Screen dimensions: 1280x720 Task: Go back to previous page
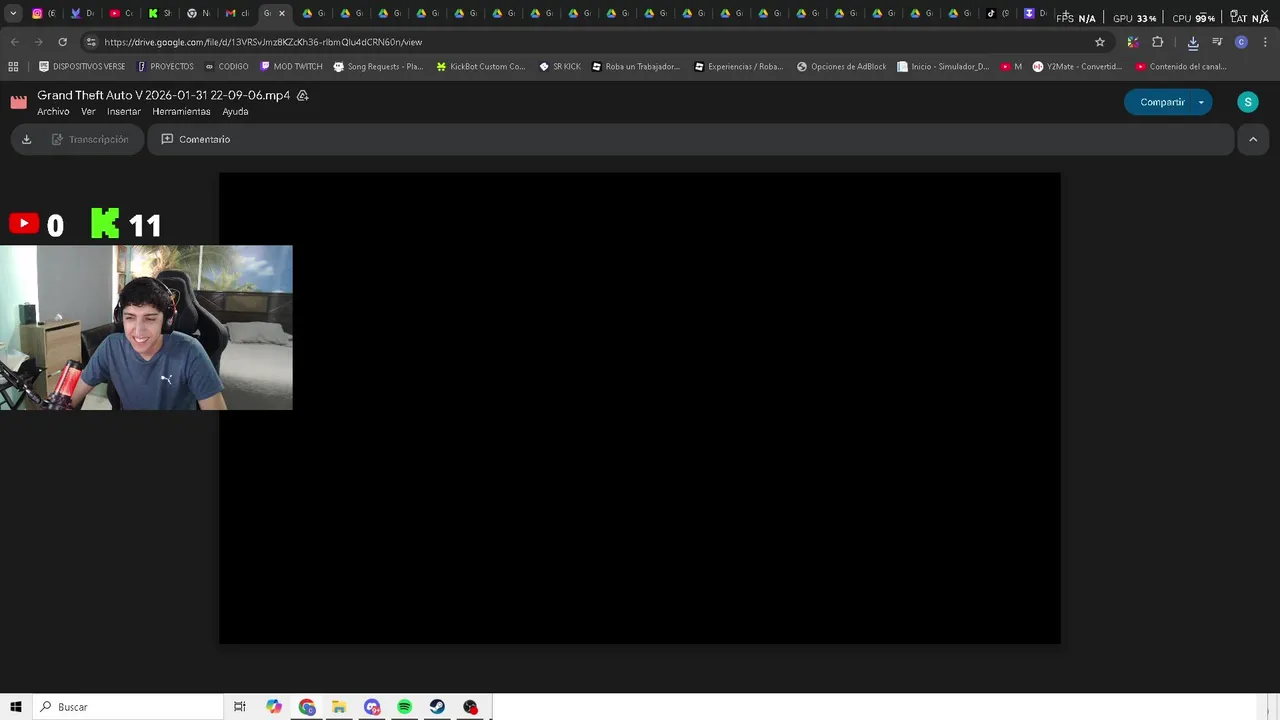pyautogui.click(x=15, y=42)
